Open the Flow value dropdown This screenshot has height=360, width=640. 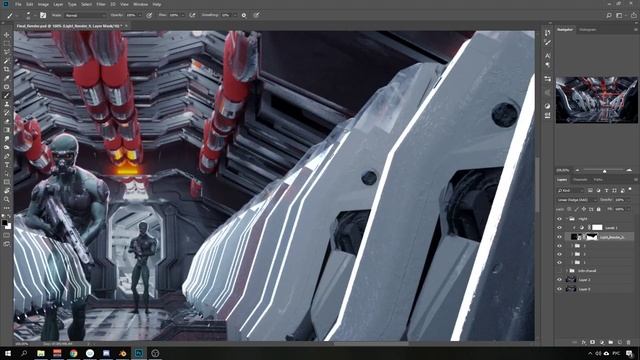tap(182, 15)
